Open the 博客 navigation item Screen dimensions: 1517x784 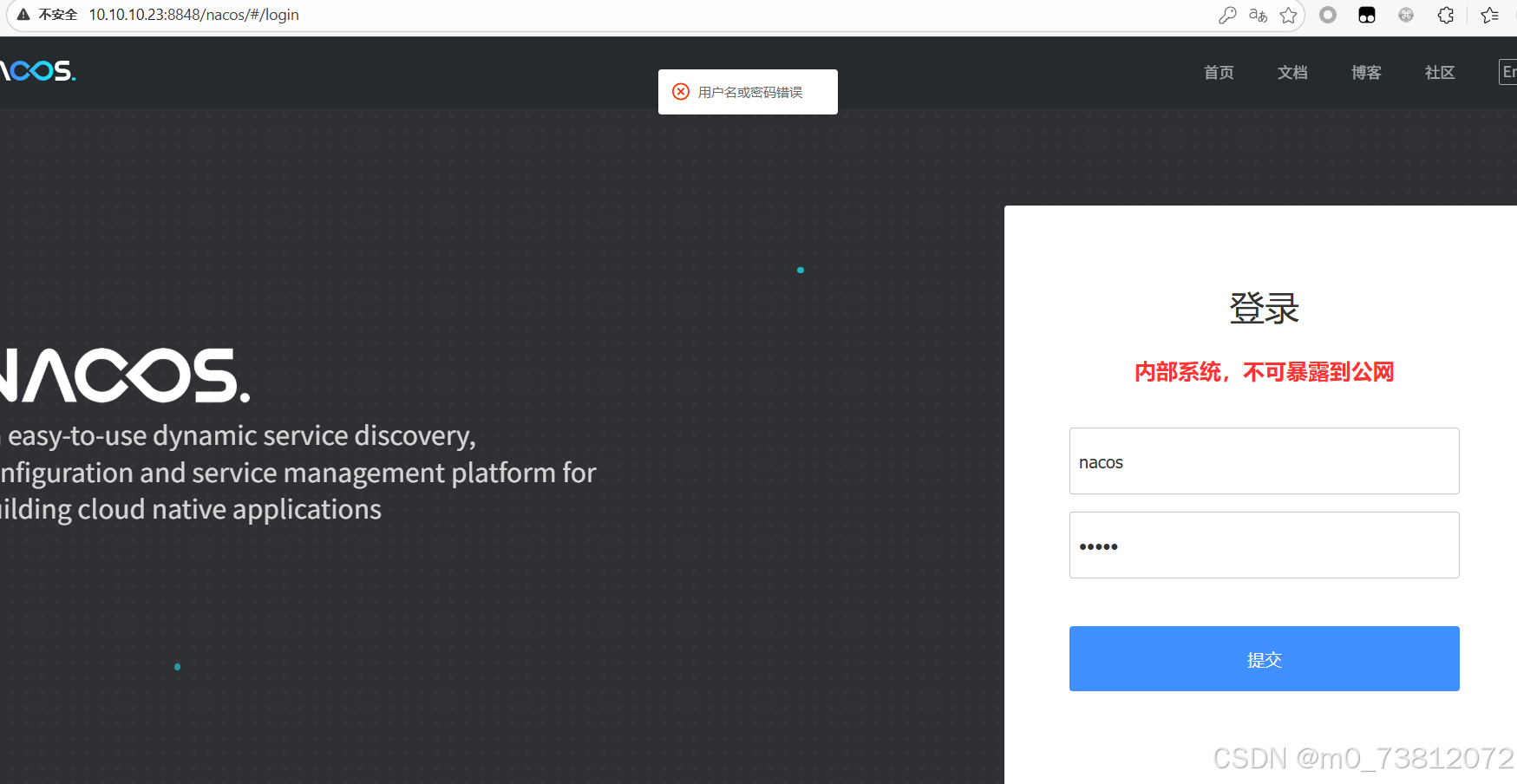click(1366, 72)
